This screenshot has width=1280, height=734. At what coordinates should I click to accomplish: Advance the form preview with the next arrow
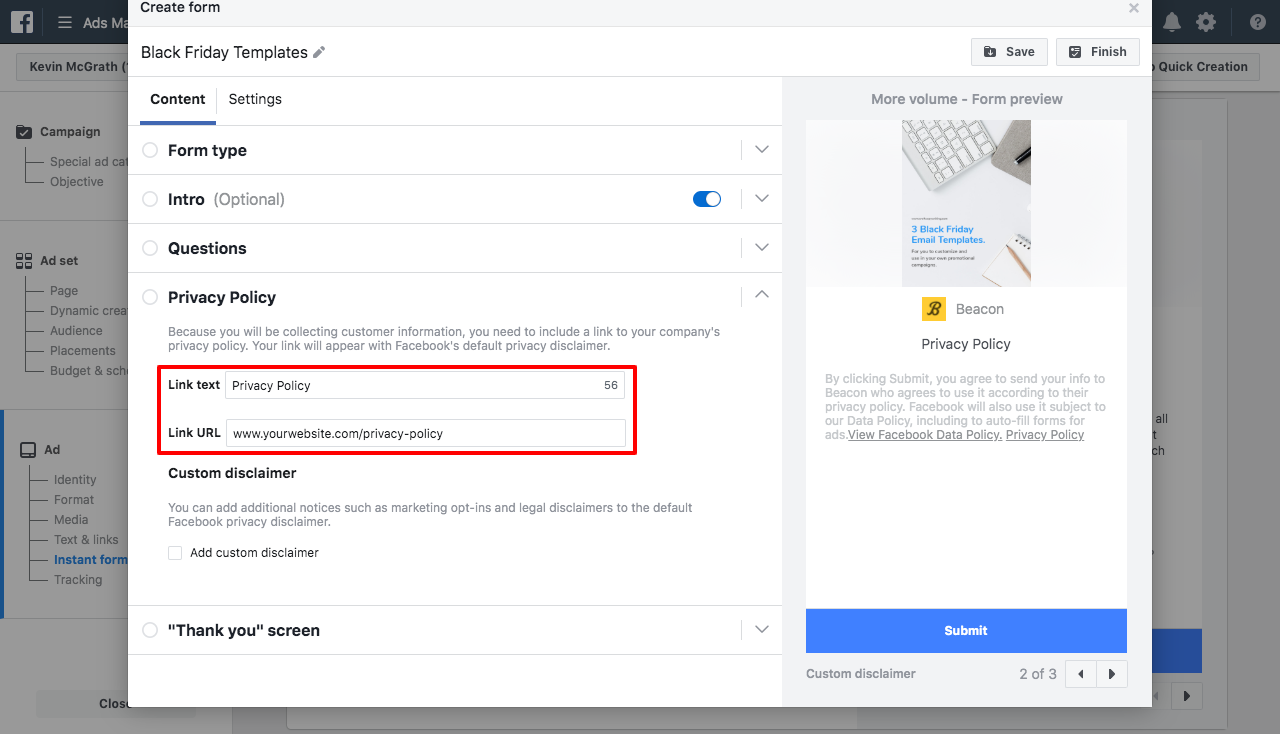(x=1112, y=674)
